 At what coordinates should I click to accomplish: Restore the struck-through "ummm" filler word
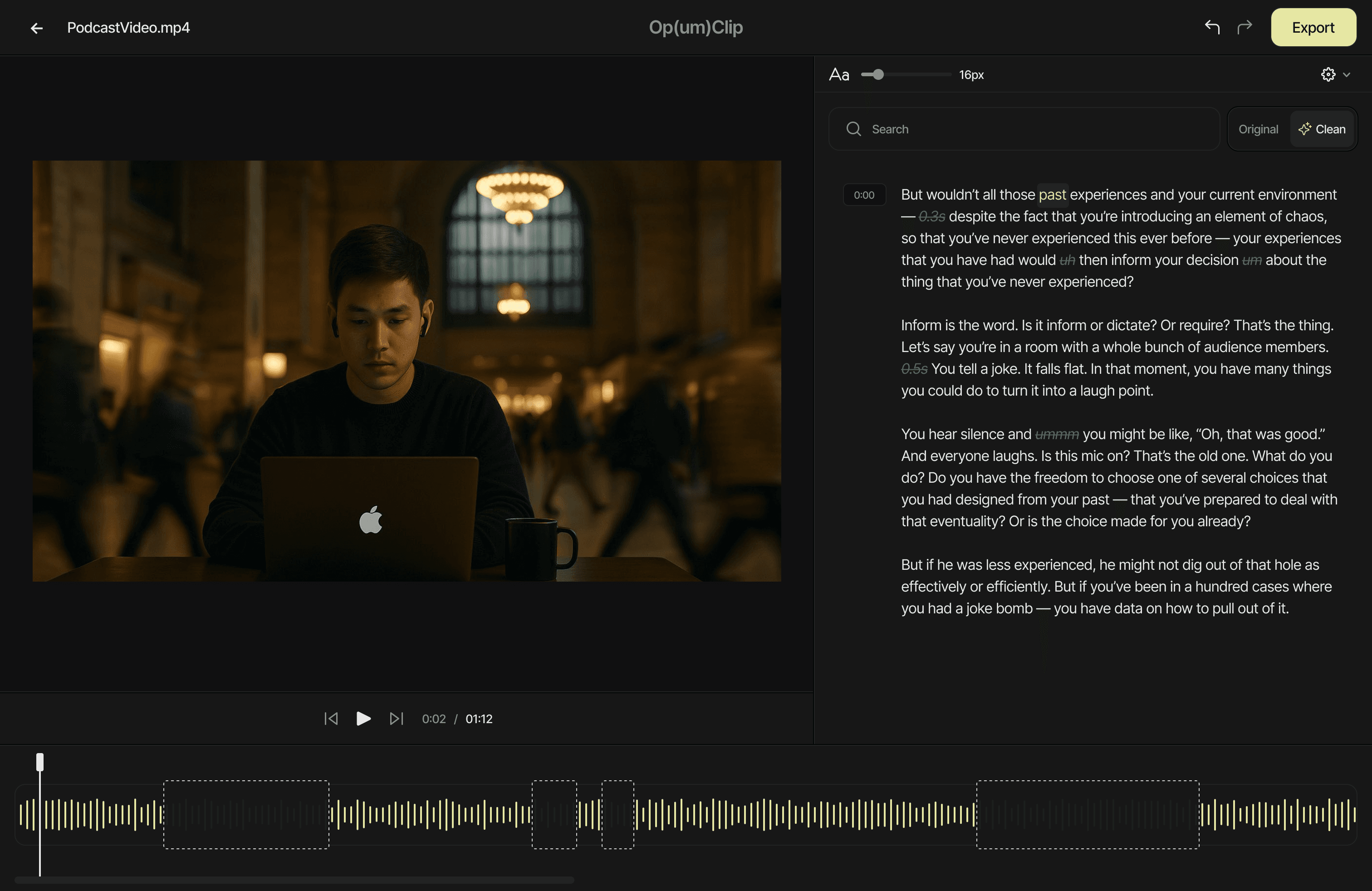1057,435
